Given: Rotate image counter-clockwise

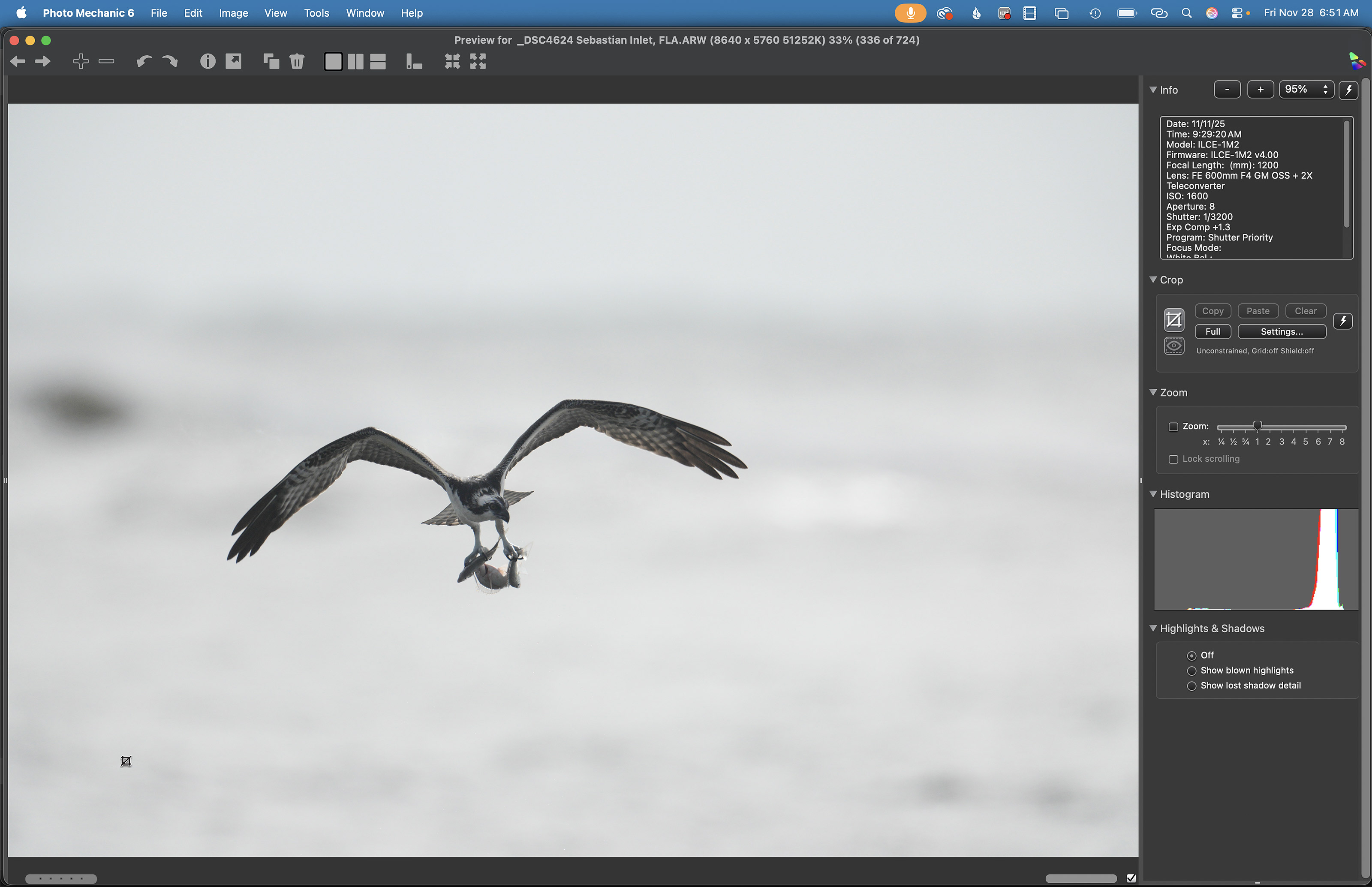Looking at the screenshot, I should [x=144, y=61].
